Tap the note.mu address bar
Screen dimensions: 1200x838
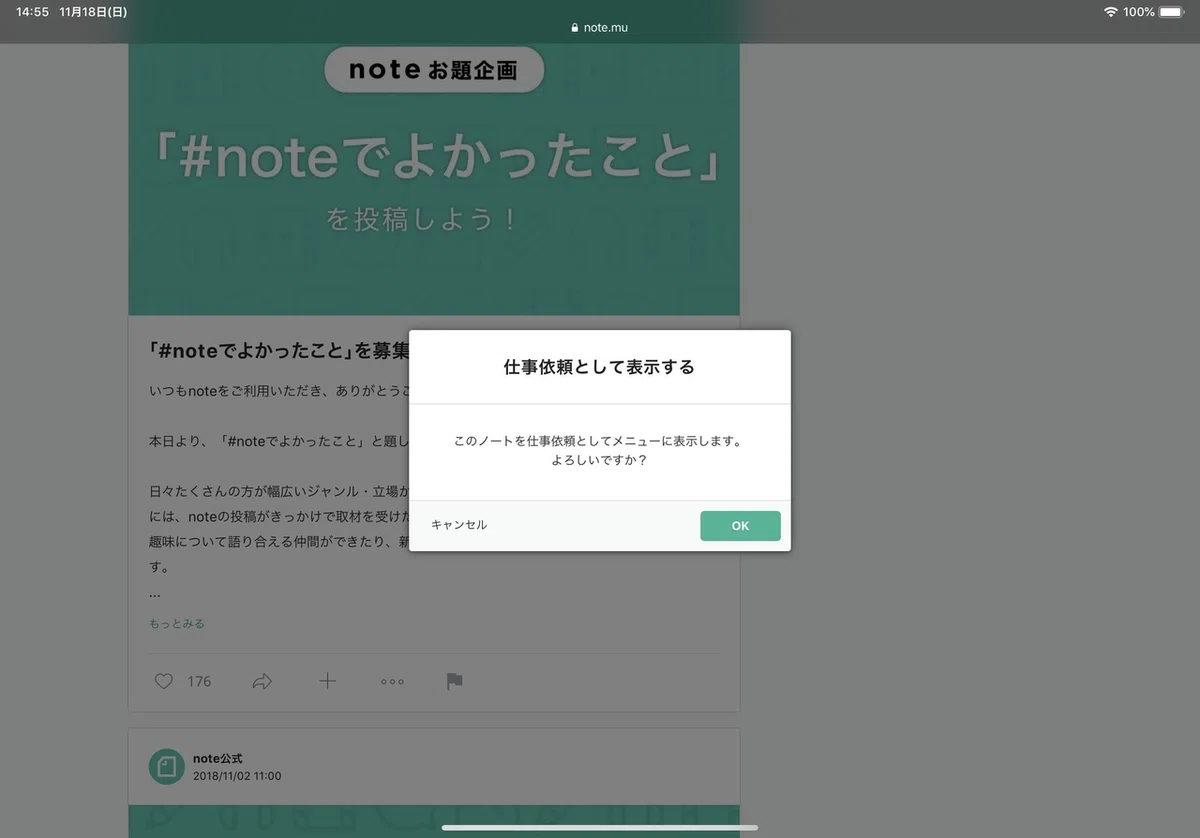[600, 28]
